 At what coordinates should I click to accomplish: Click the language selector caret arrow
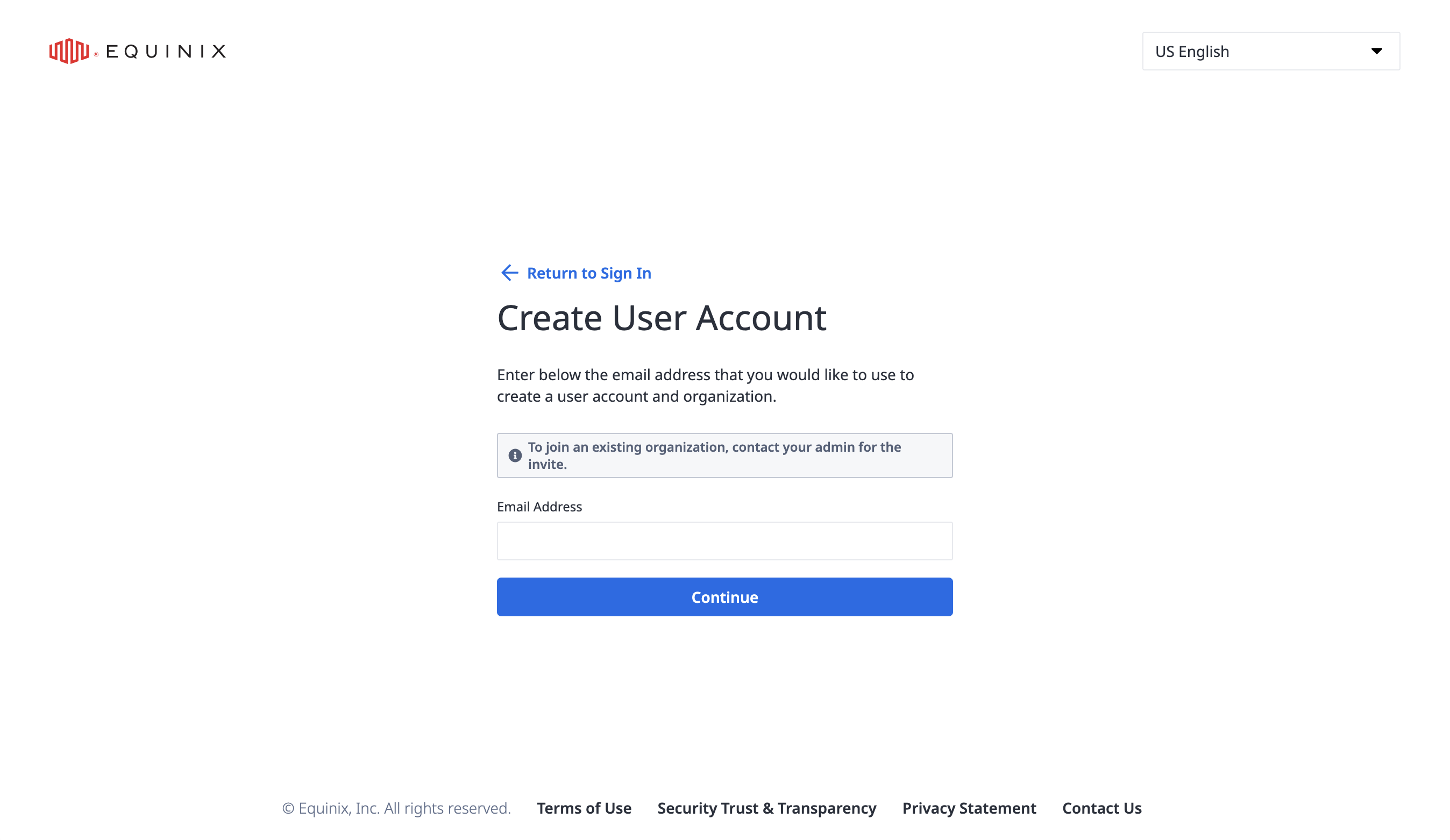pos(1376,51)
